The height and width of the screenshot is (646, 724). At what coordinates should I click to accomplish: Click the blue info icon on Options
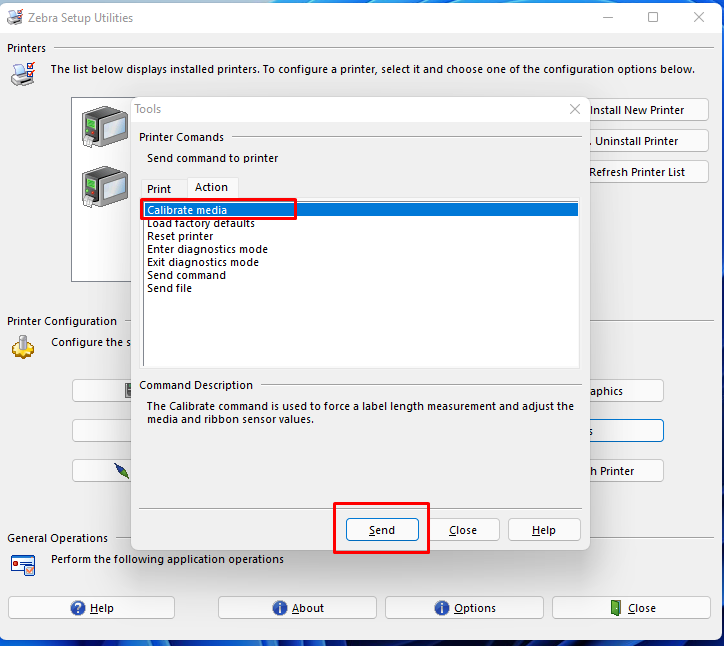pos(441,608)
